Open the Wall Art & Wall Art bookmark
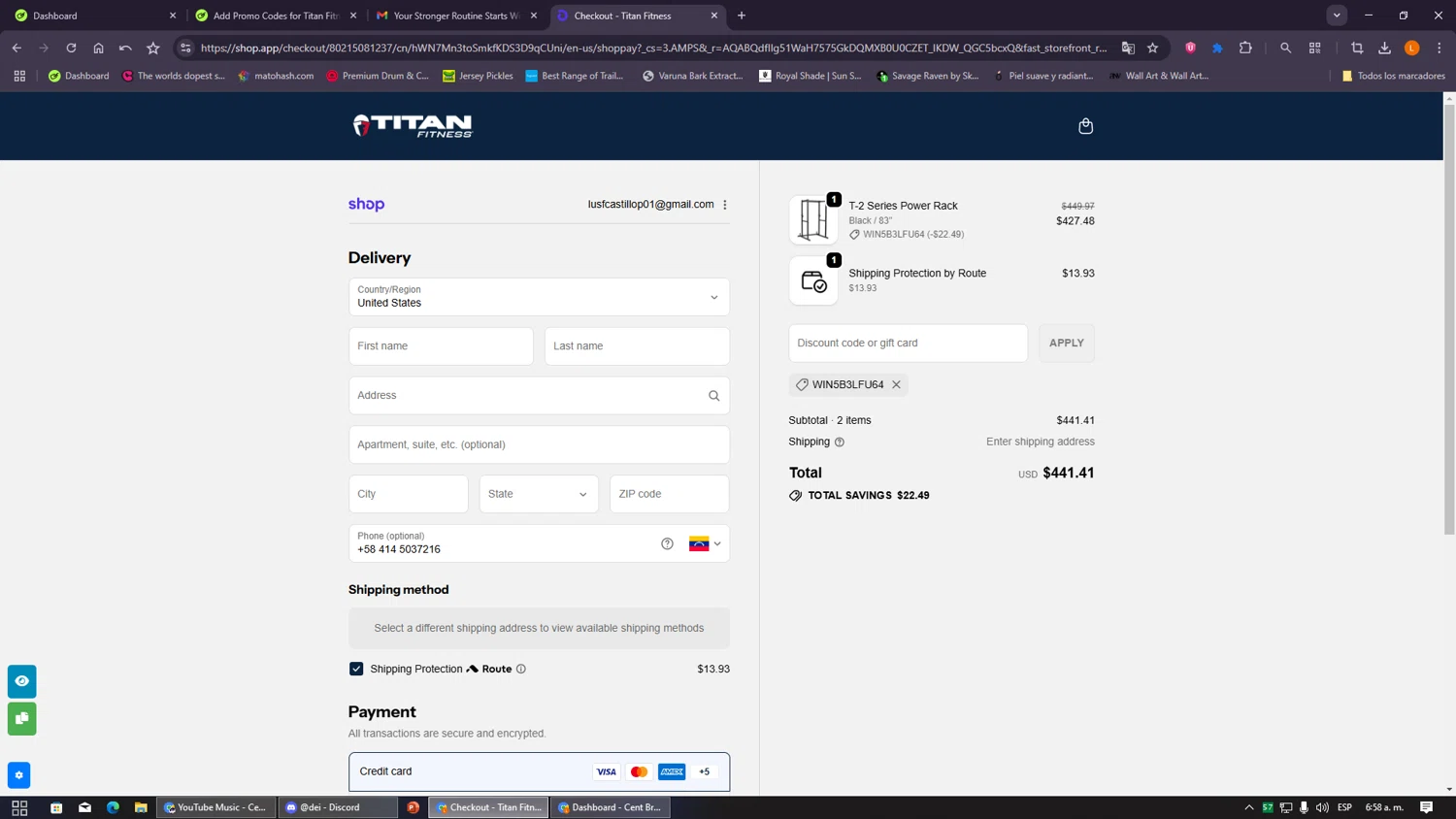 tap(1159, 76)
